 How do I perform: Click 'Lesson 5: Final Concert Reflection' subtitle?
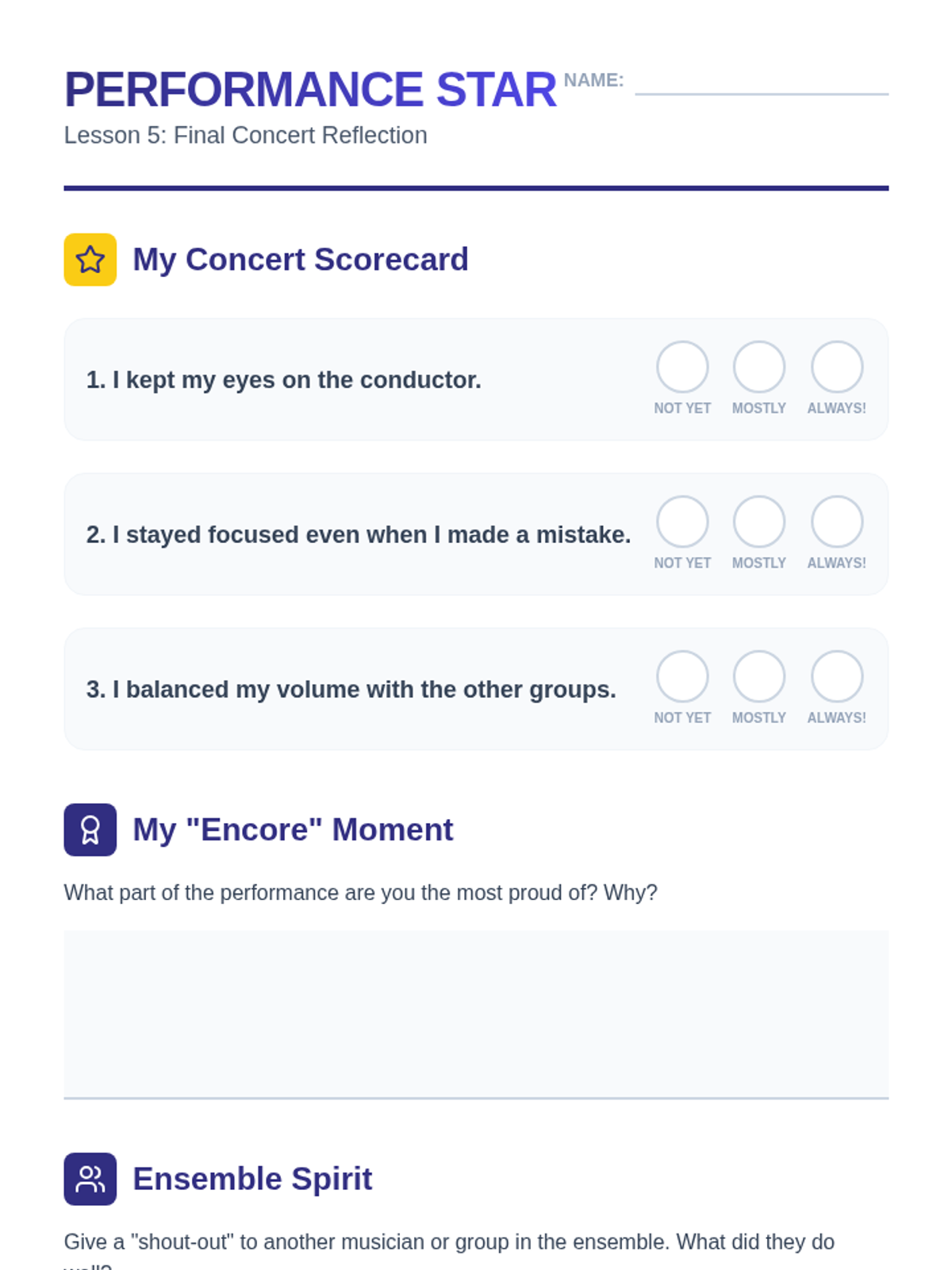[x=245, y=135]
